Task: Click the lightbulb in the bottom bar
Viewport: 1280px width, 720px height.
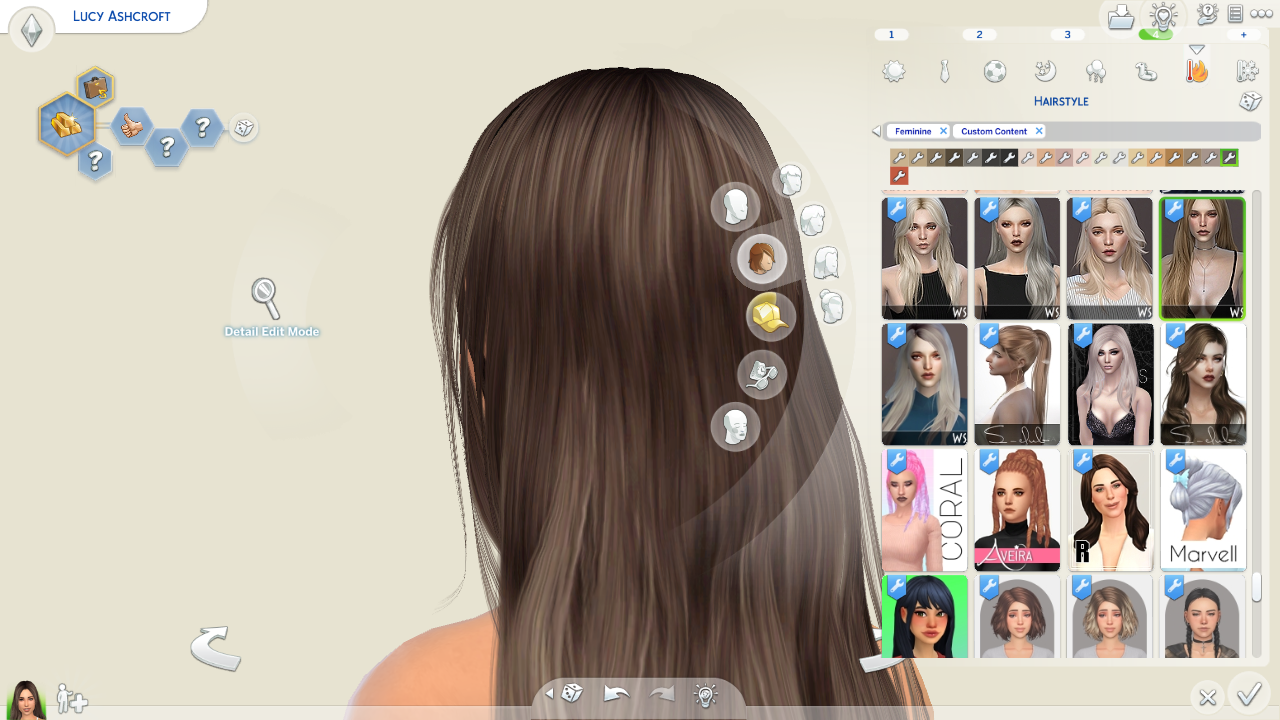Action: tap(706, 694)
